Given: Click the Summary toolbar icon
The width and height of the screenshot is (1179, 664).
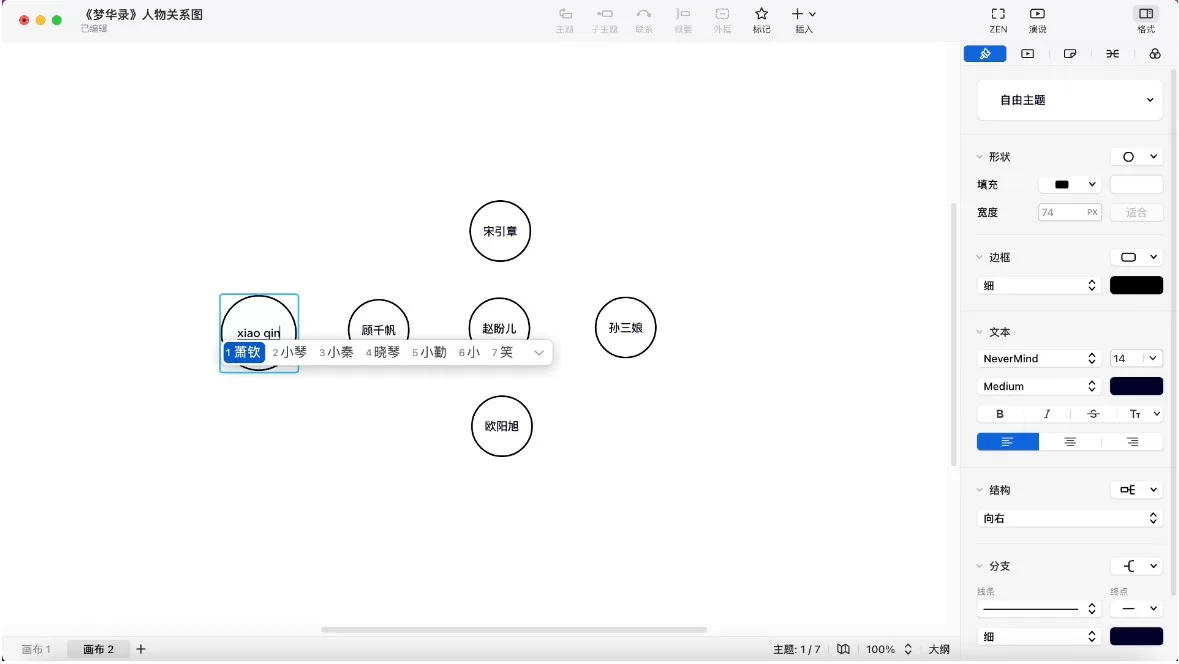Looking at the screenshot, I should (x=683, y=14).
